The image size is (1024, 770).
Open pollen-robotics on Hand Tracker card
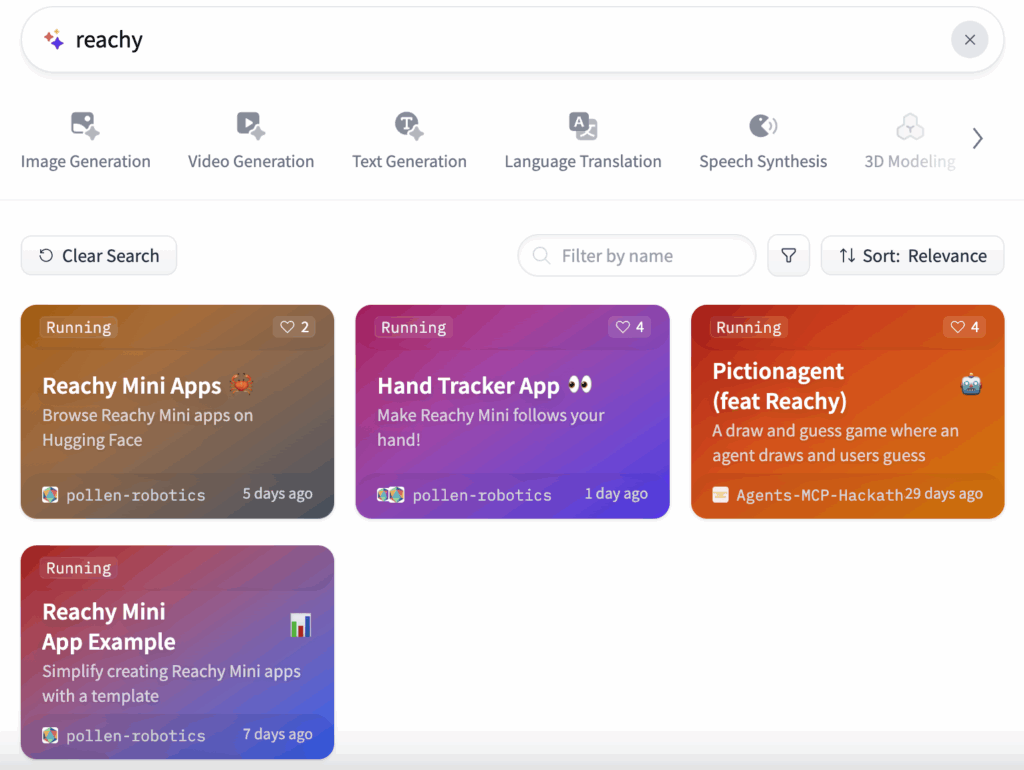coord(482,495)
